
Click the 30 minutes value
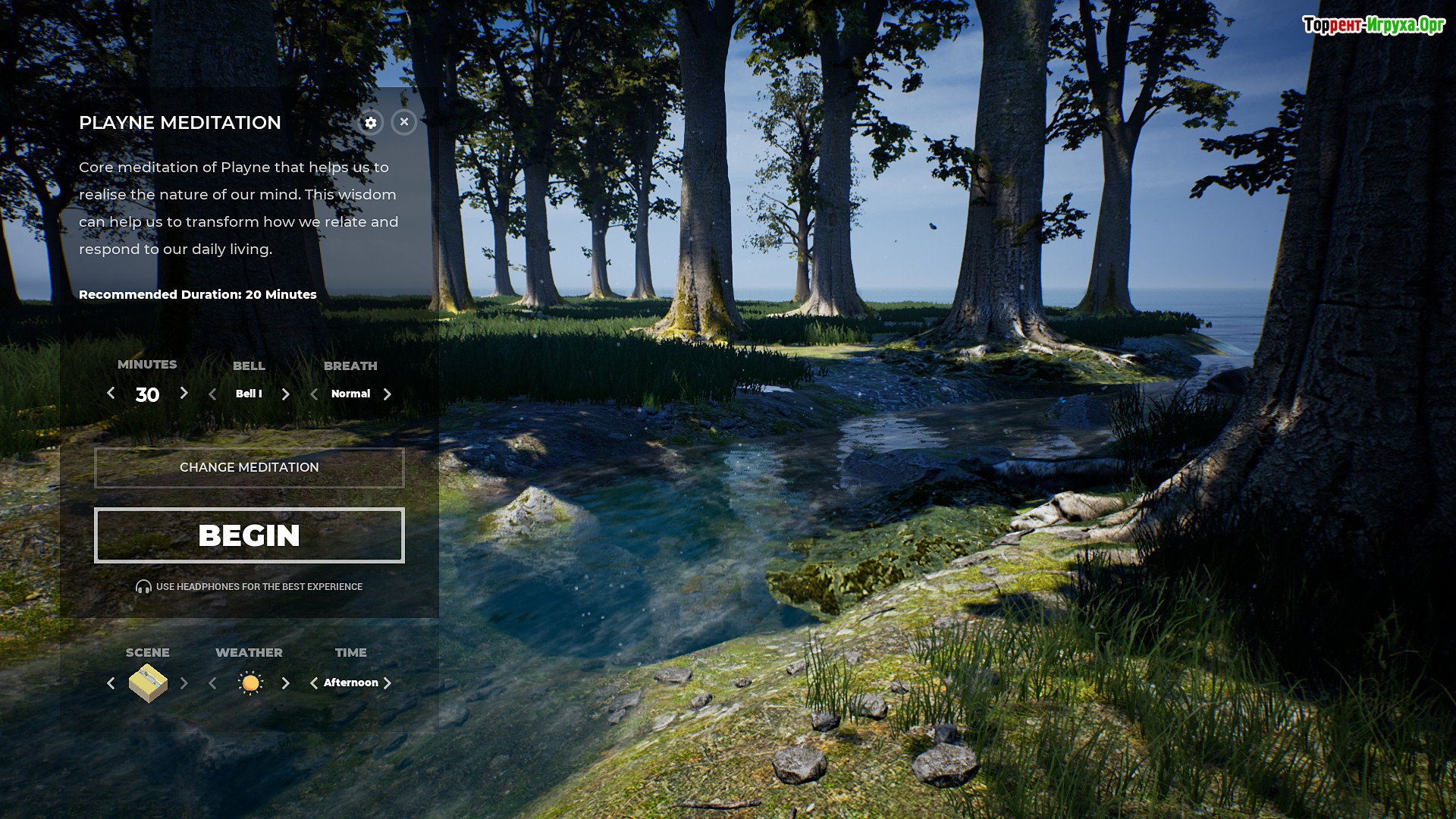click(147, 395)
